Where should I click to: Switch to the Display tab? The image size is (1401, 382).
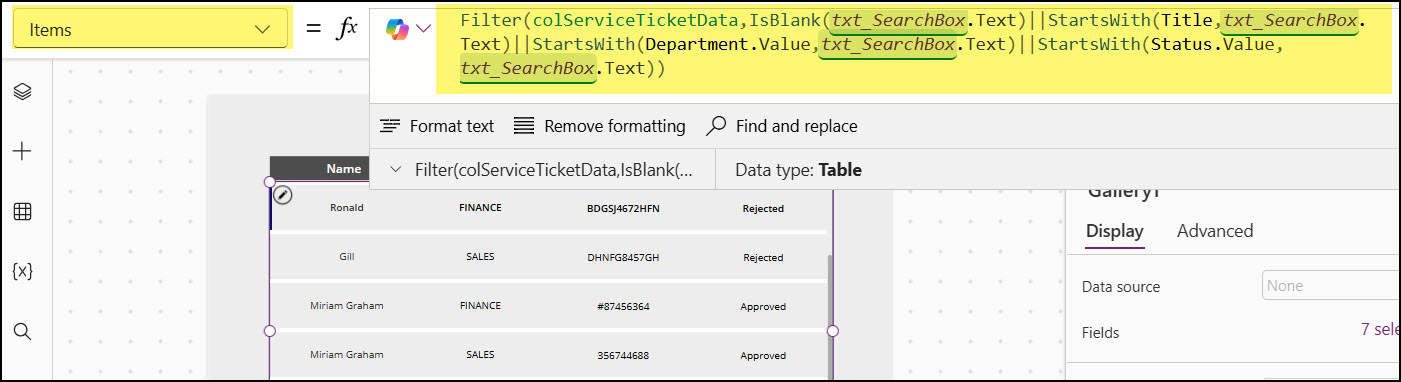coord(1114,231)
